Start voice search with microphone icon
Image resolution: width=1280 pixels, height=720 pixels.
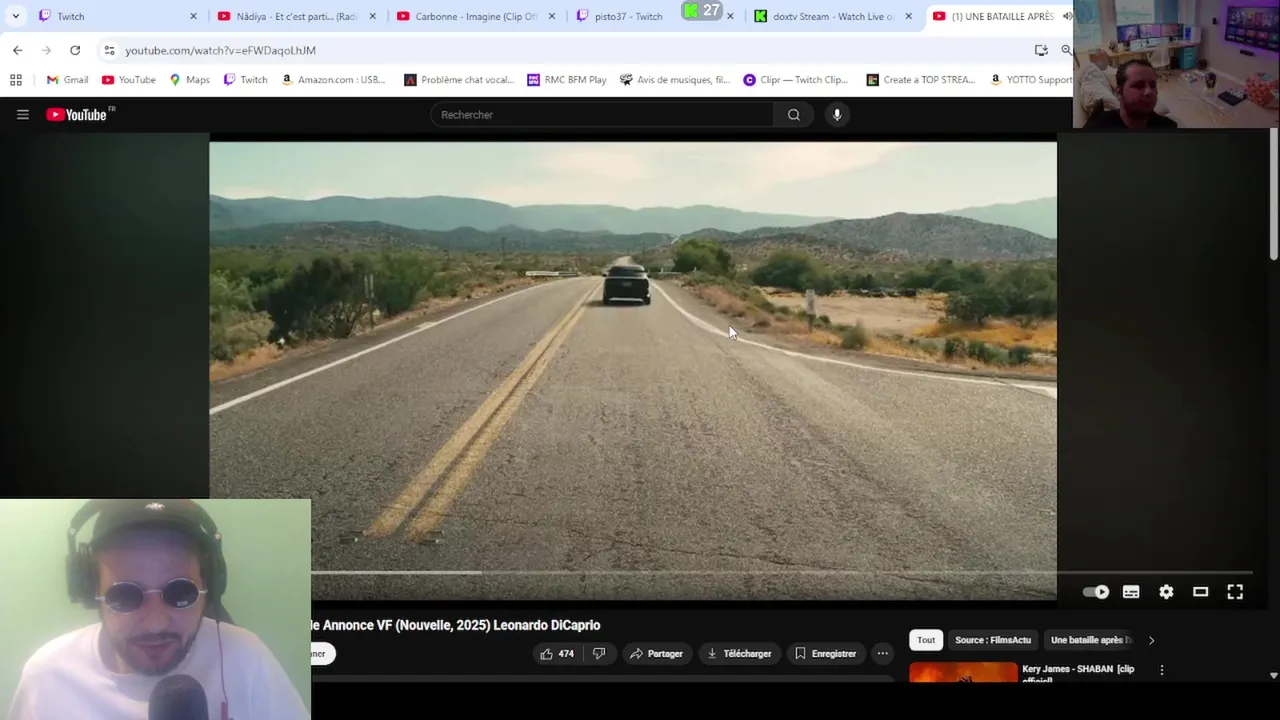tap(837, 115)
